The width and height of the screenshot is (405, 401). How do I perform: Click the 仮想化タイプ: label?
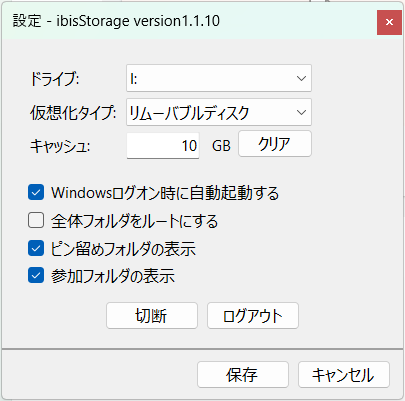pos(73,113)
